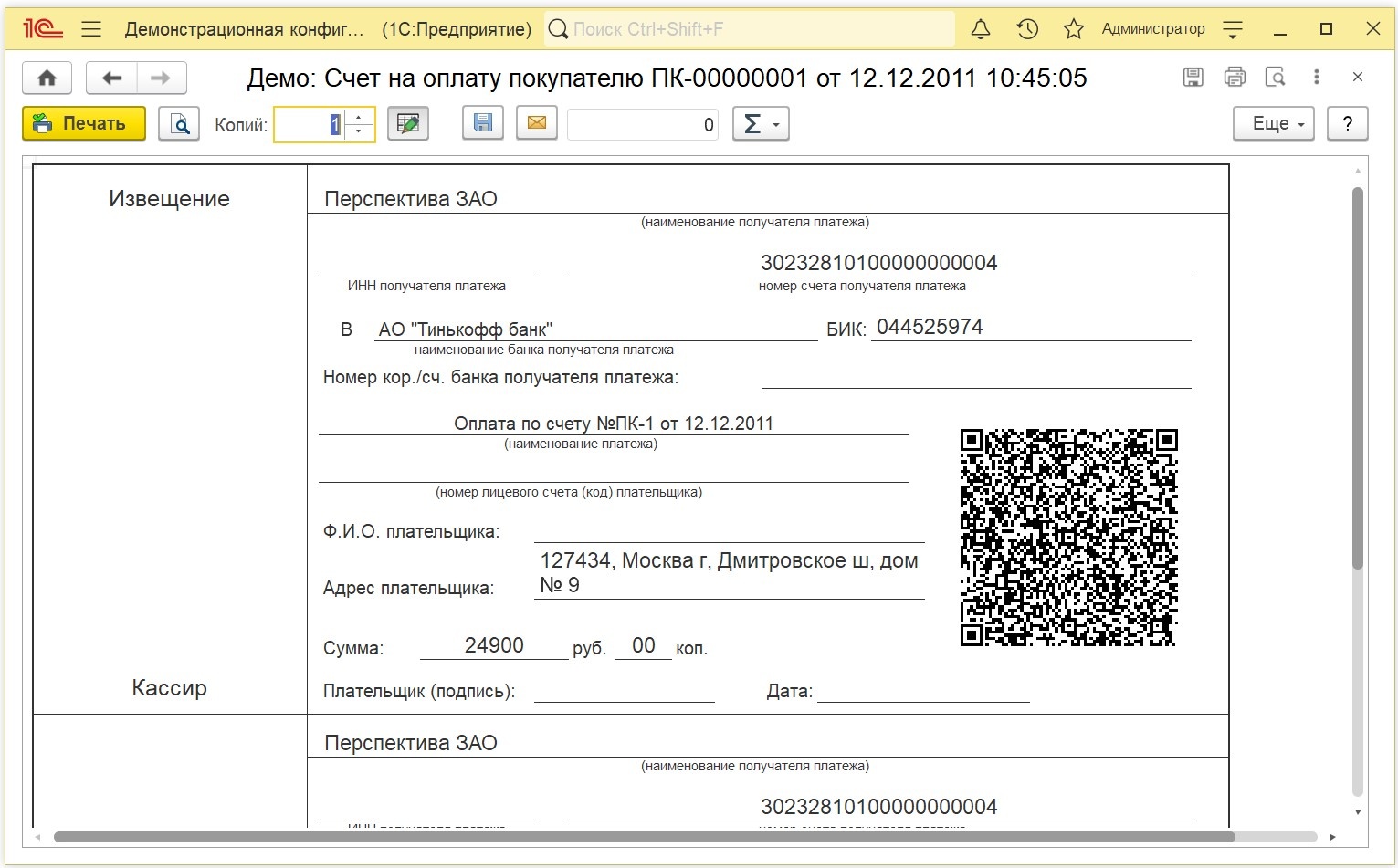Click the Печать button
1398x868 pixels.
pyautogui.click(x=84, y=123)
